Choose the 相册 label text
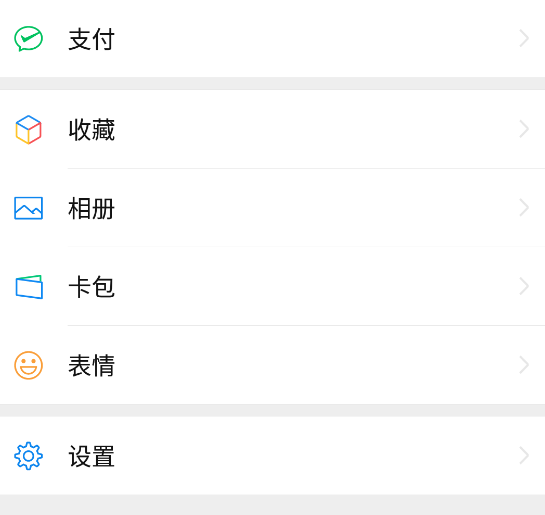 (91, 209)
